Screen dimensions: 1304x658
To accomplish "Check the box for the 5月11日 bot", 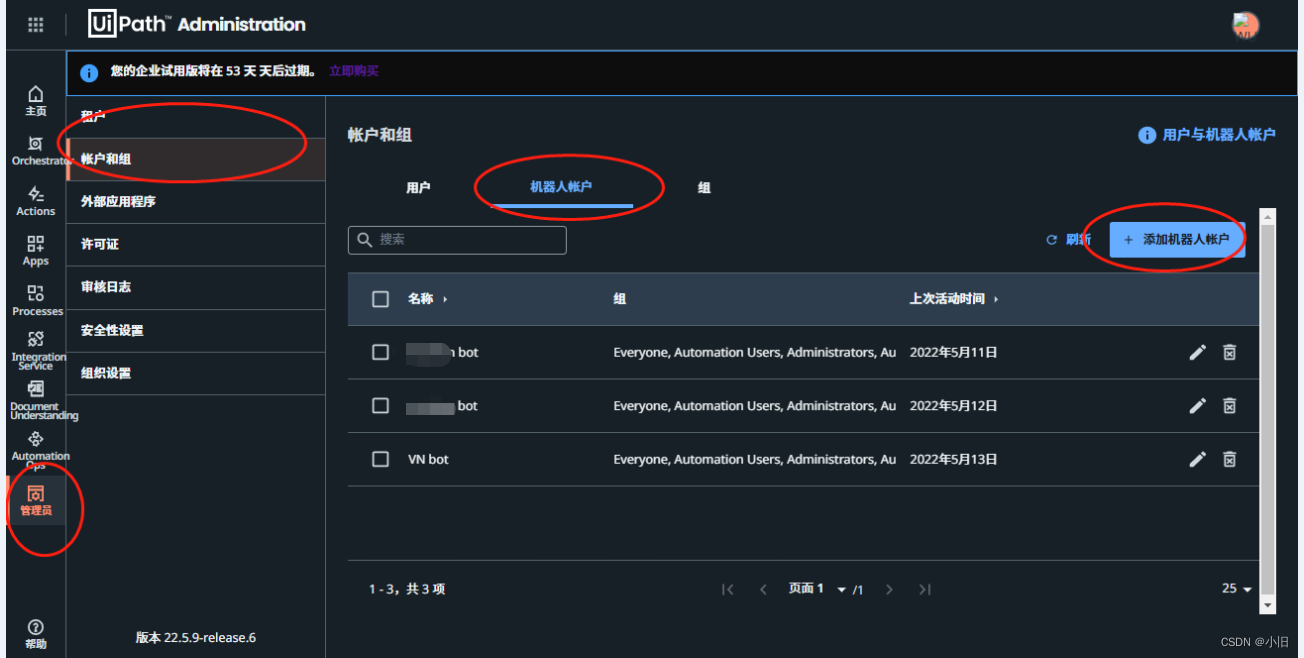I will click(380, 352).
